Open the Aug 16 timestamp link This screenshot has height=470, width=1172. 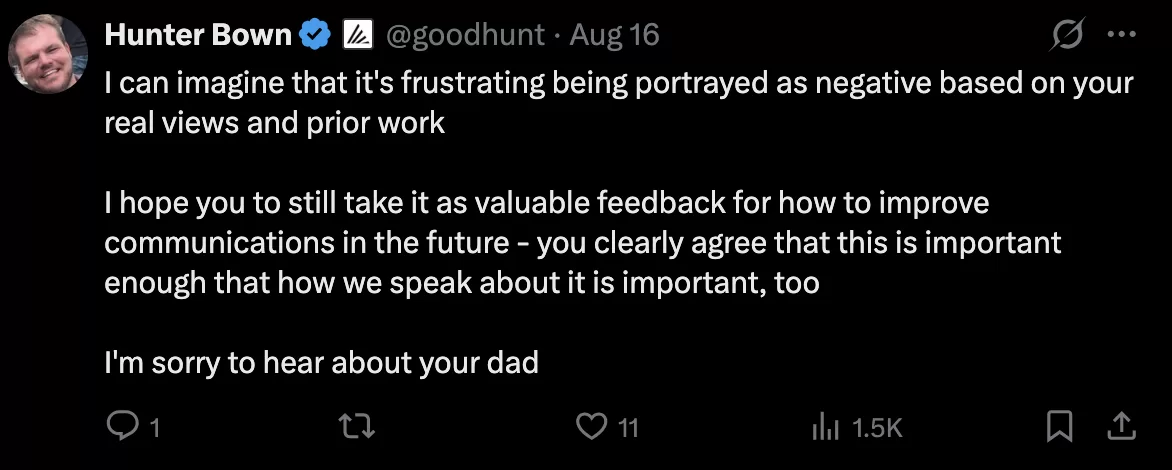click(614, 34)
